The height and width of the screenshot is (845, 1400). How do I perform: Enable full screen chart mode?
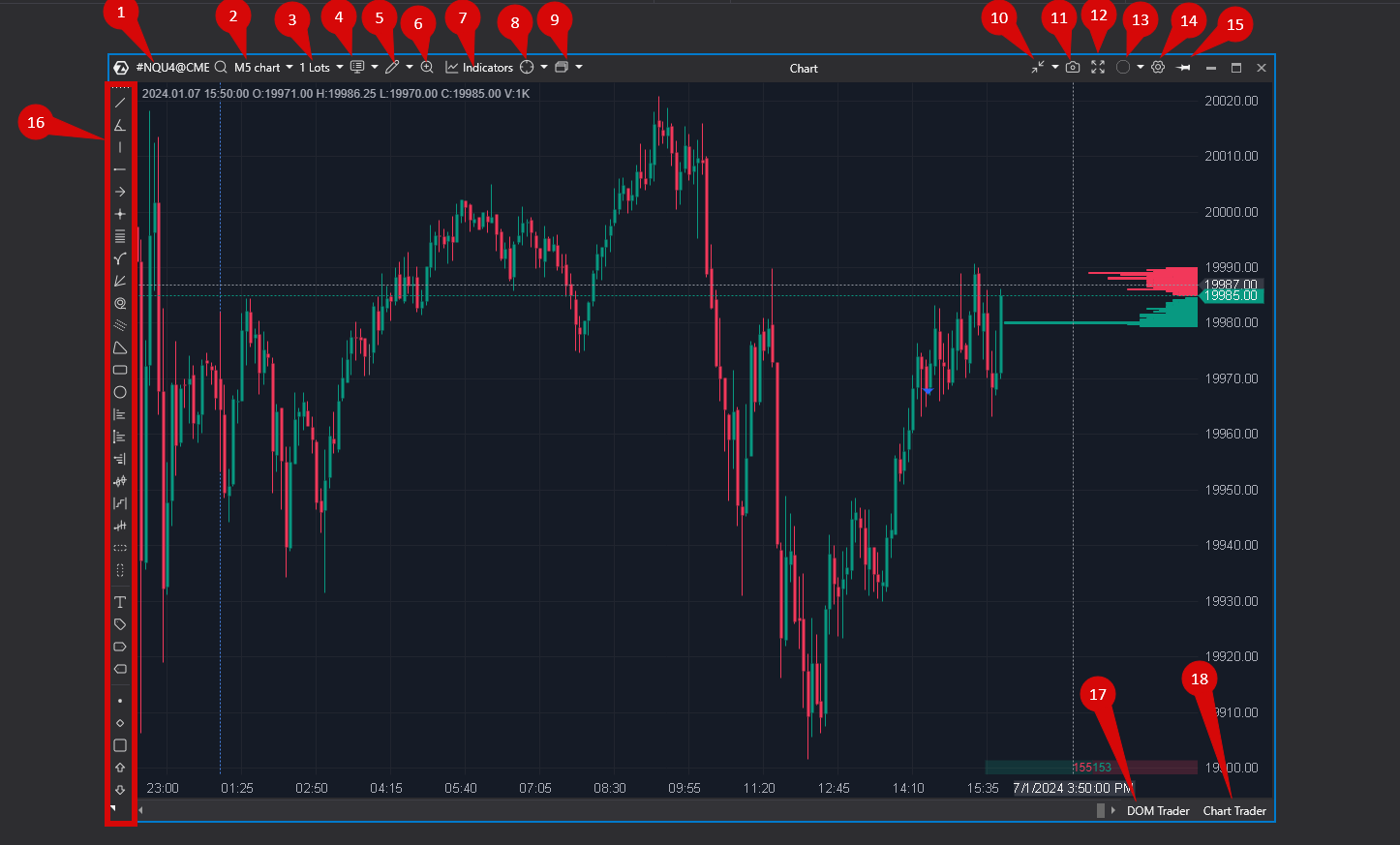(1098, 67)
